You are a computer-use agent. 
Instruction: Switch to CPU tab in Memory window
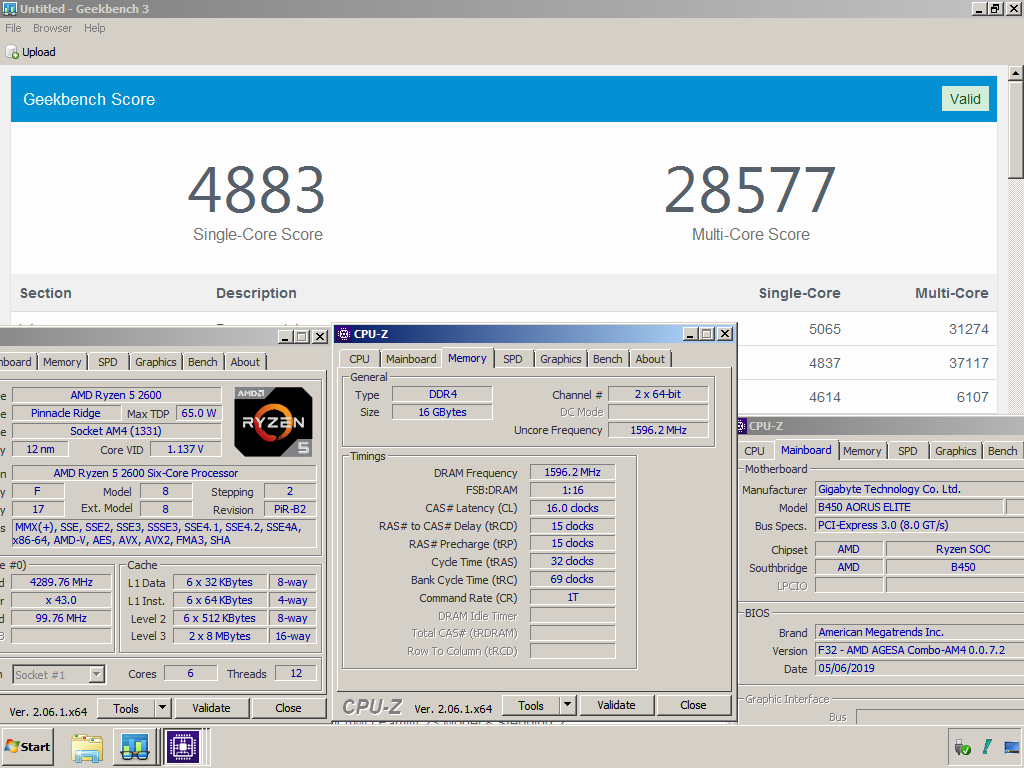(x=359, y=359)
